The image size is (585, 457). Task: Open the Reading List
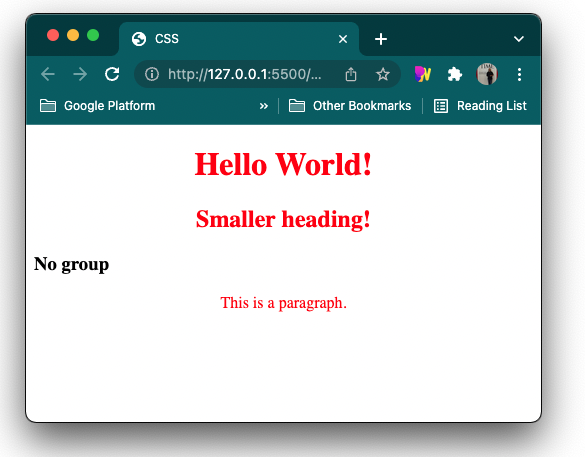point(480,106)
